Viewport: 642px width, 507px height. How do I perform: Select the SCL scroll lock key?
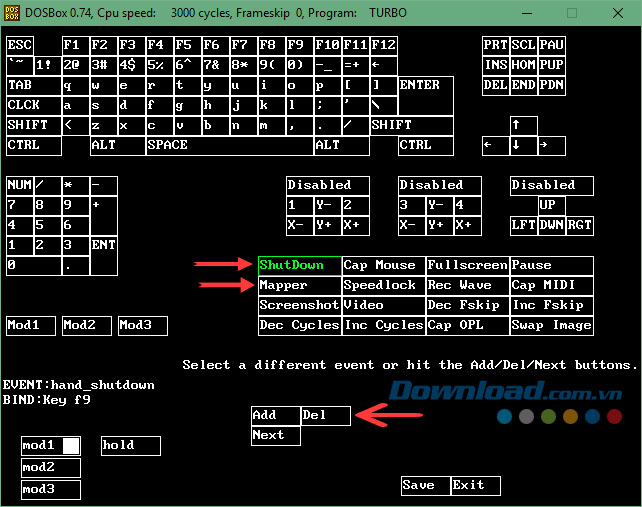point(524,45)
